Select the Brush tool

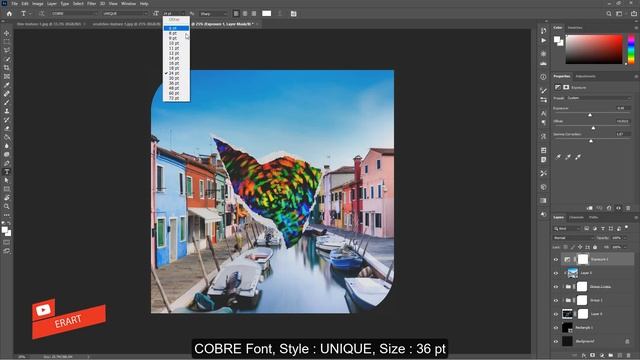pyautogui.click(x=7, y=102)
